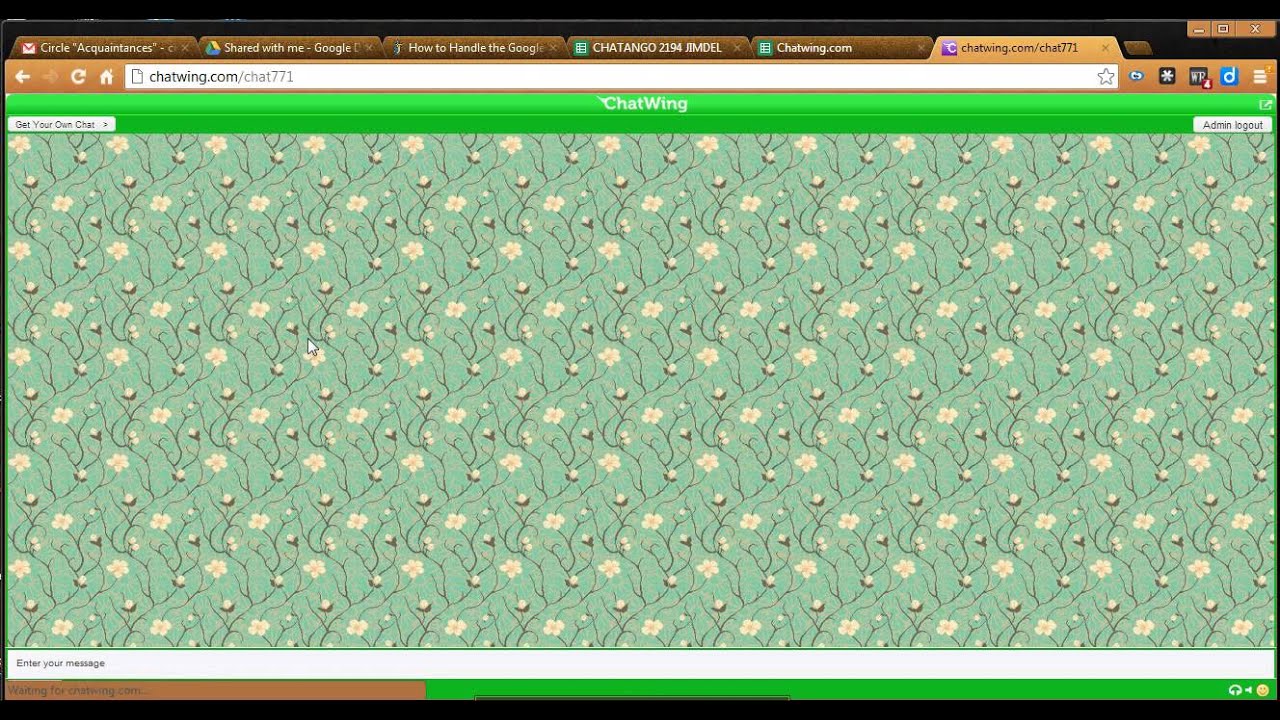This screenshot has width=1280, height=720.
Task: Close the CHATANGO 2194 JIMDEL tab
Action: click(x=737, y=48)
